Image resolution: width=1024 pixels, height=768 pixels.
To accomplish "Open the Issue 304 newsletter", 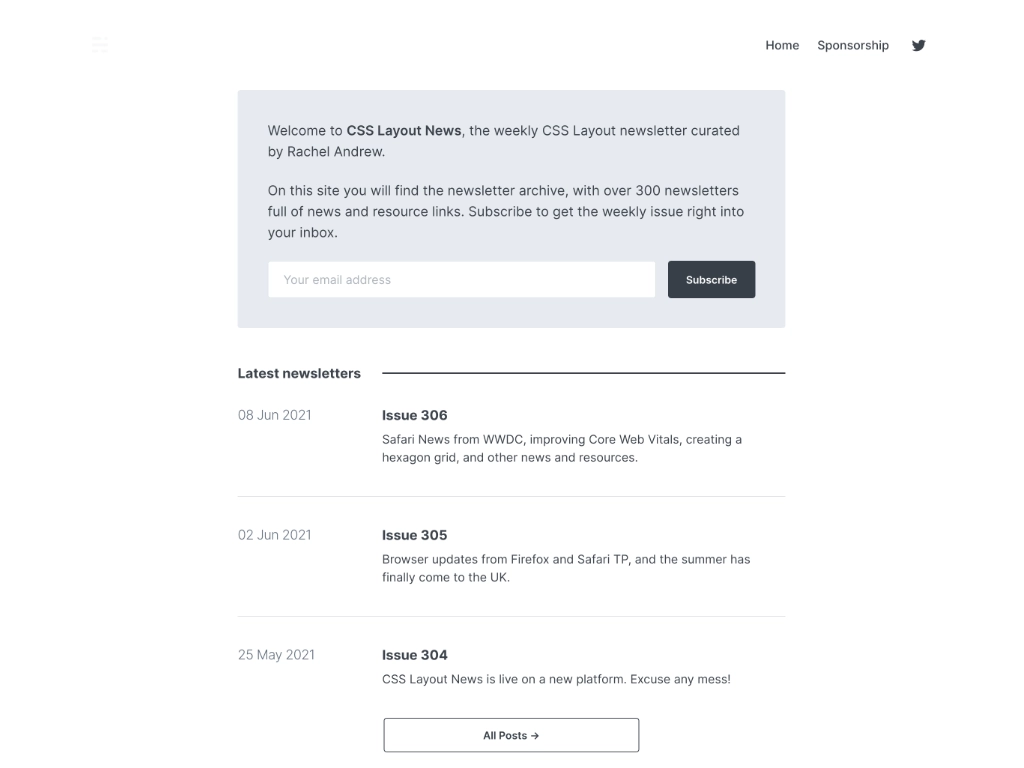I will click(x=415, y=655).
